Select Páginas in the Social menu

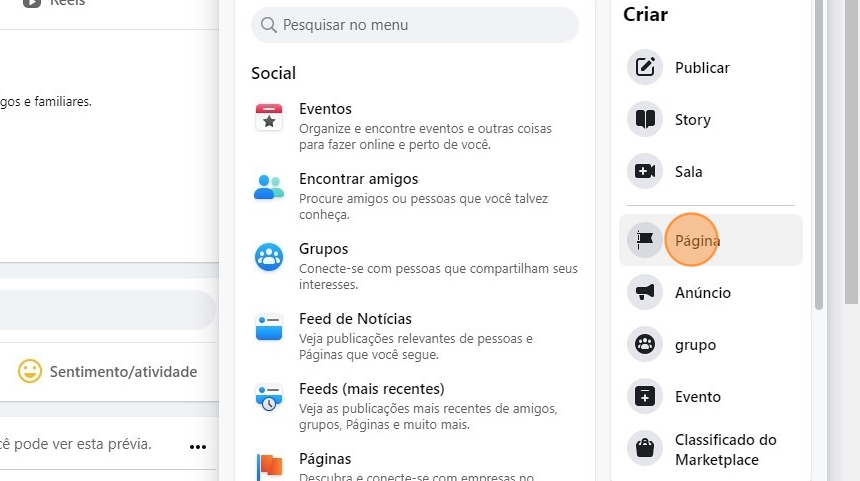(325, 459)
